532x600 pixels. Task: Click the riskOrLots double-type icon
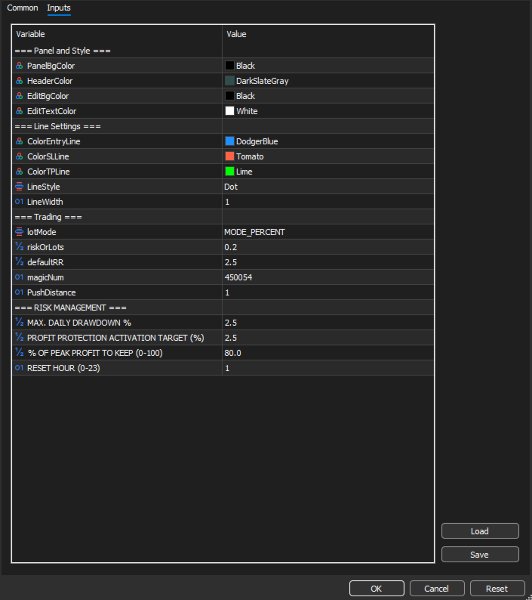(19, 247)
